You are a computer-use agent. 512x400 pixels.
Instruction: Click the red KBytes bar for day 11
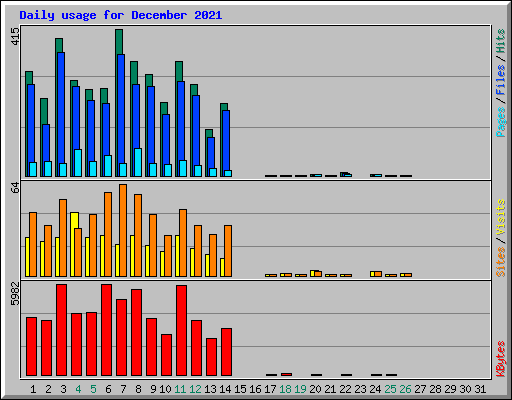click(x=181, y=330)
